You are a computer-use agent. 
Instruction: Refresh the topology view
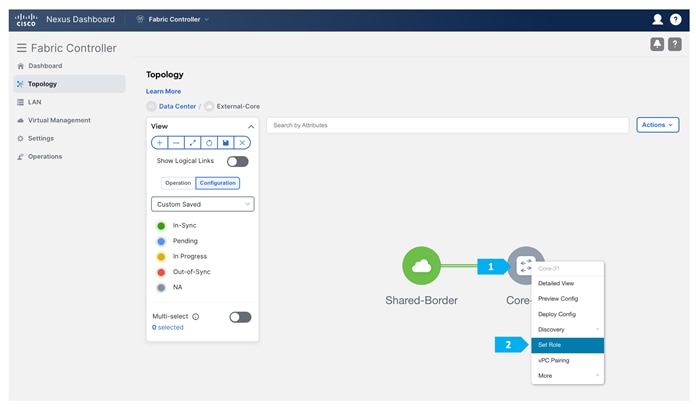pyautogui.click(x=209, y=143)
